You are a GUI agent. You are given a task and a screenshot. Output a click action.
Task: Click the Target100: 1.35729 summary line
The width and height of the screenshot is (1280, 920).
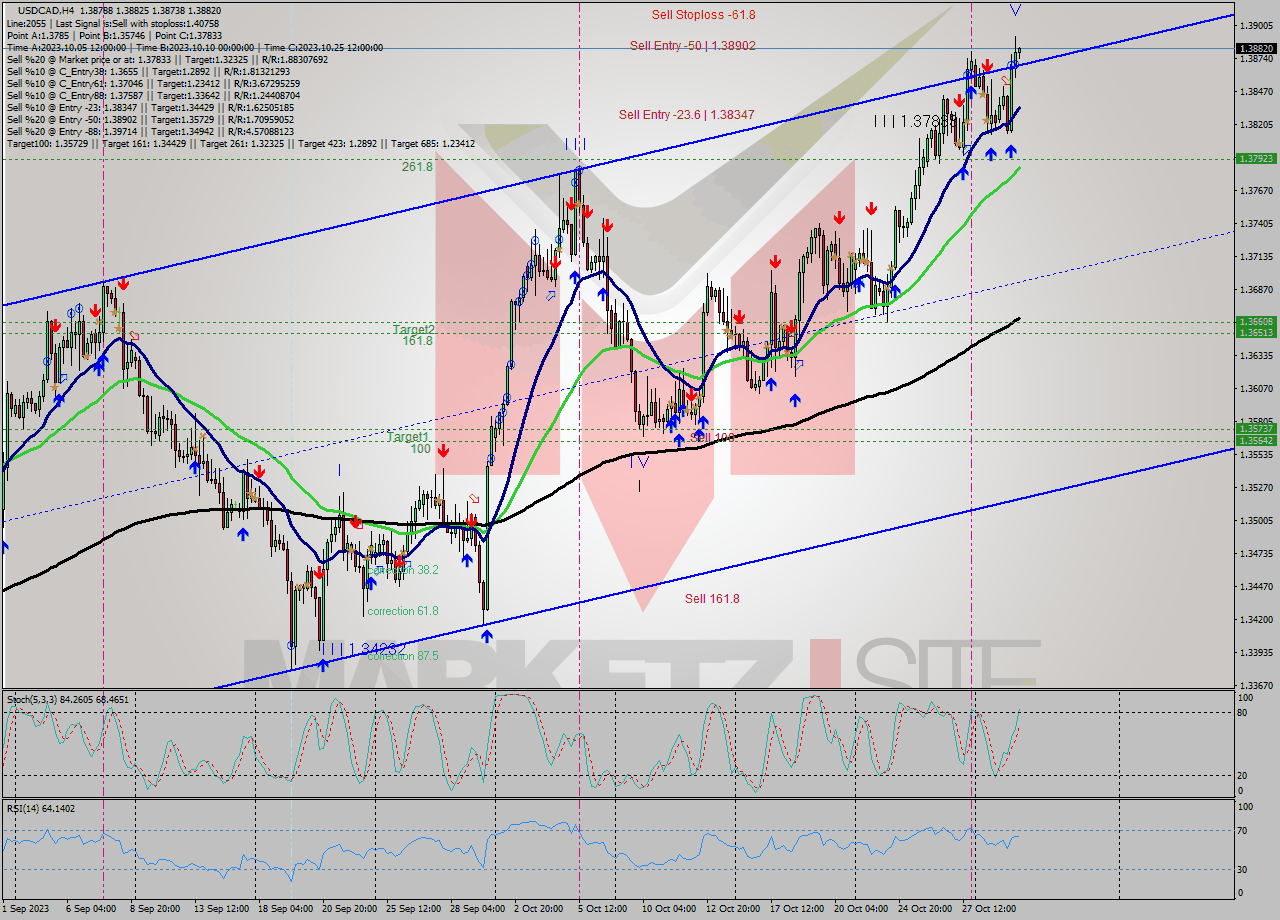(240, 143)
